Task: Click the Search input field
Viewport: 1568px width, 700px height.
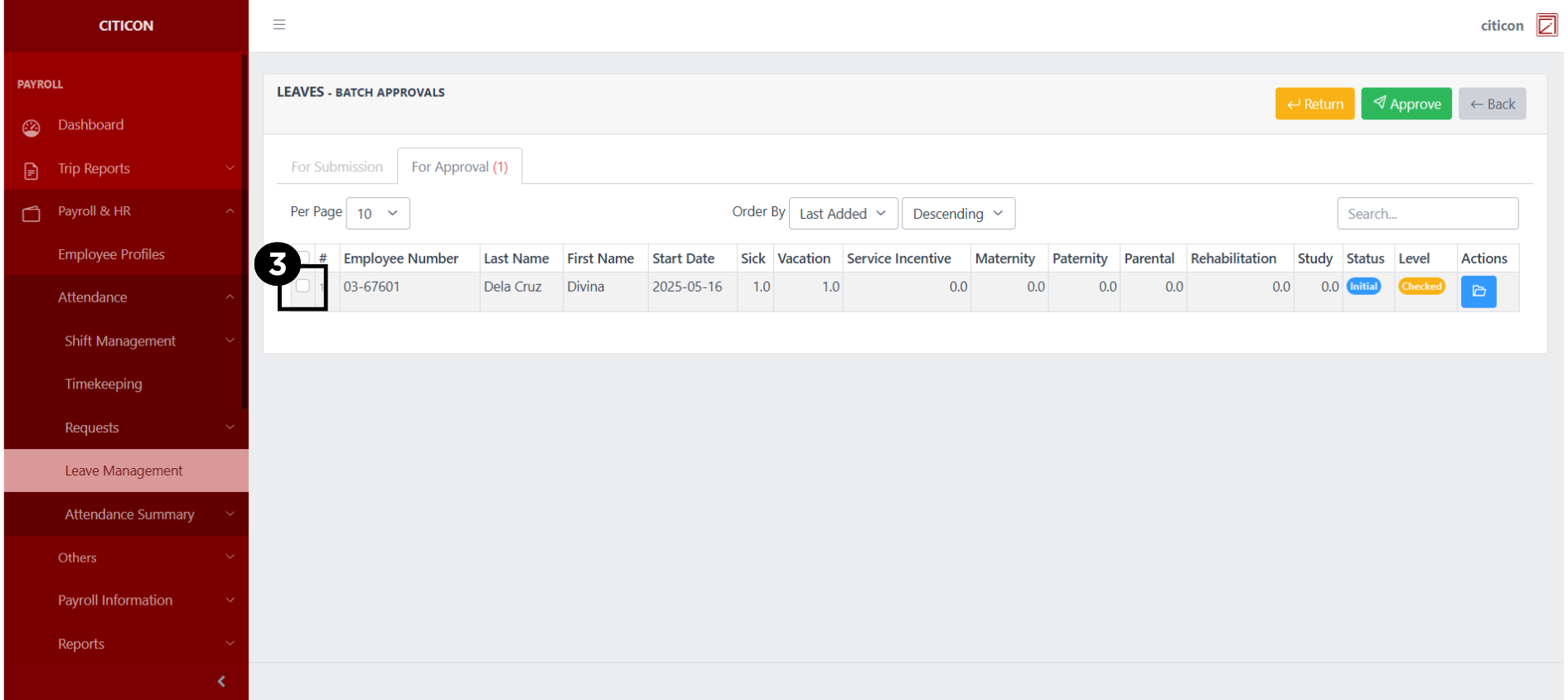Action: (1426, 214)
